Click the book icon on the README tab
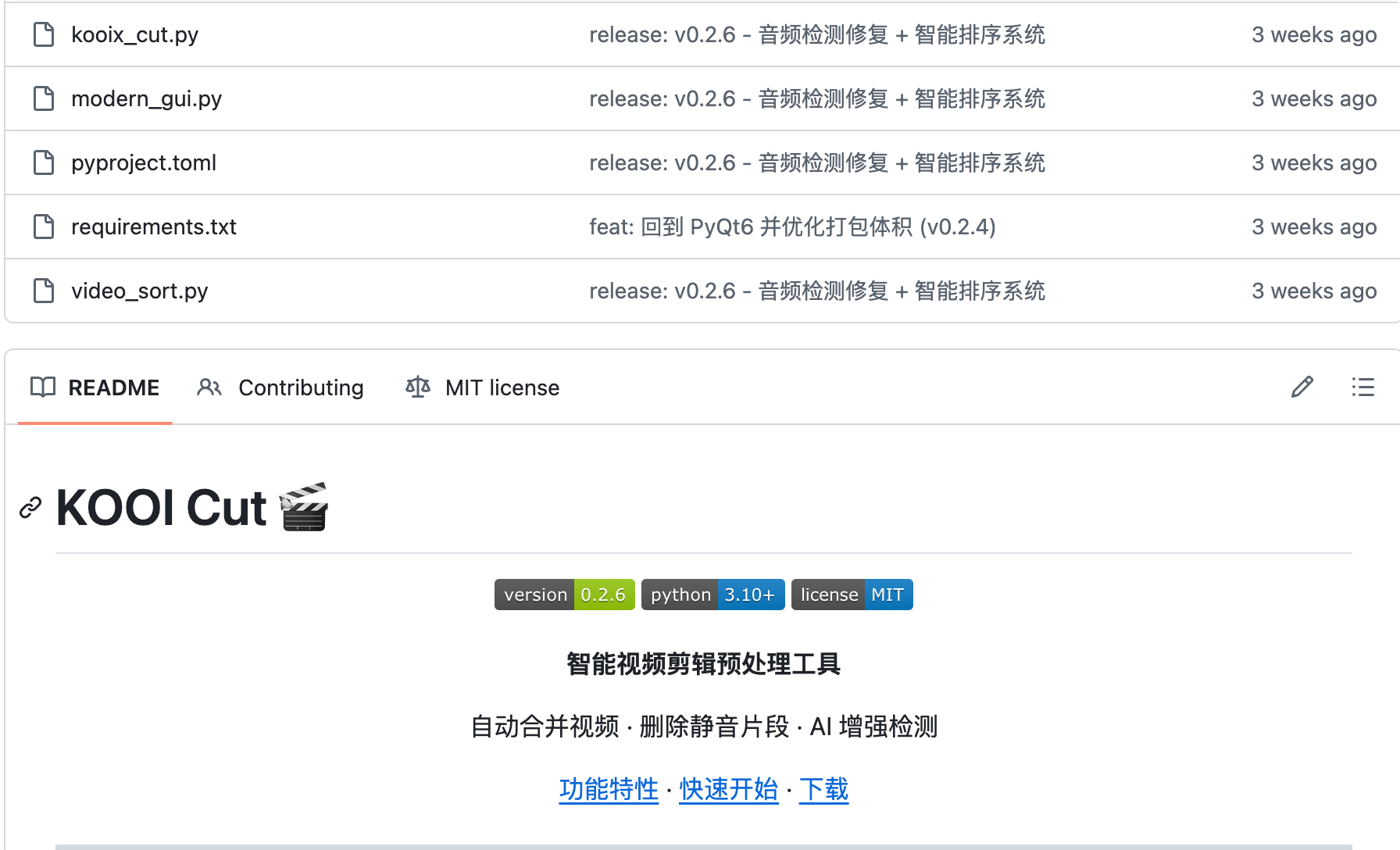 [x=43, y=387]
